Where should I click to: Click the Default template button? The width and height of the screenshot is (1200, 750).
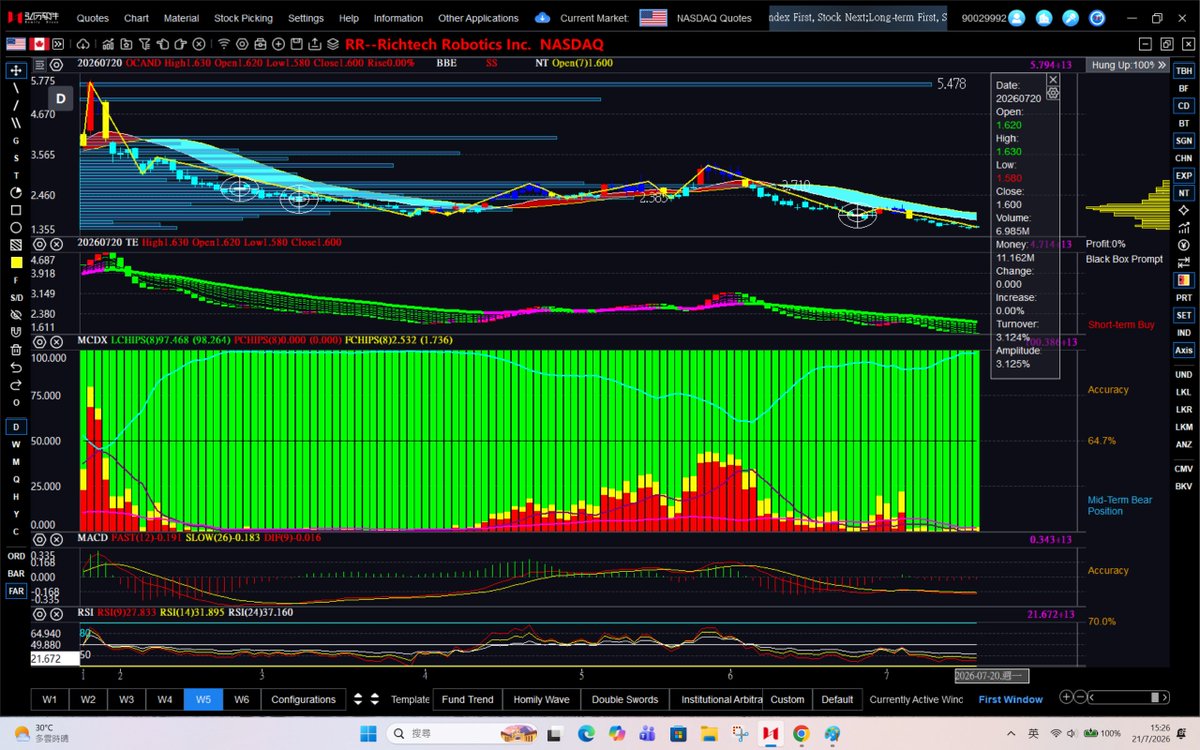pyautogui.click(x=837, y=699)
